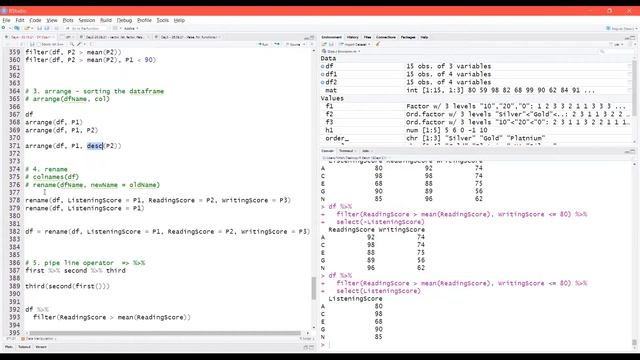This screenshot has height=360, width=640.
Task: Click the New File icon in the main toolbar
Action: point(4,28)
